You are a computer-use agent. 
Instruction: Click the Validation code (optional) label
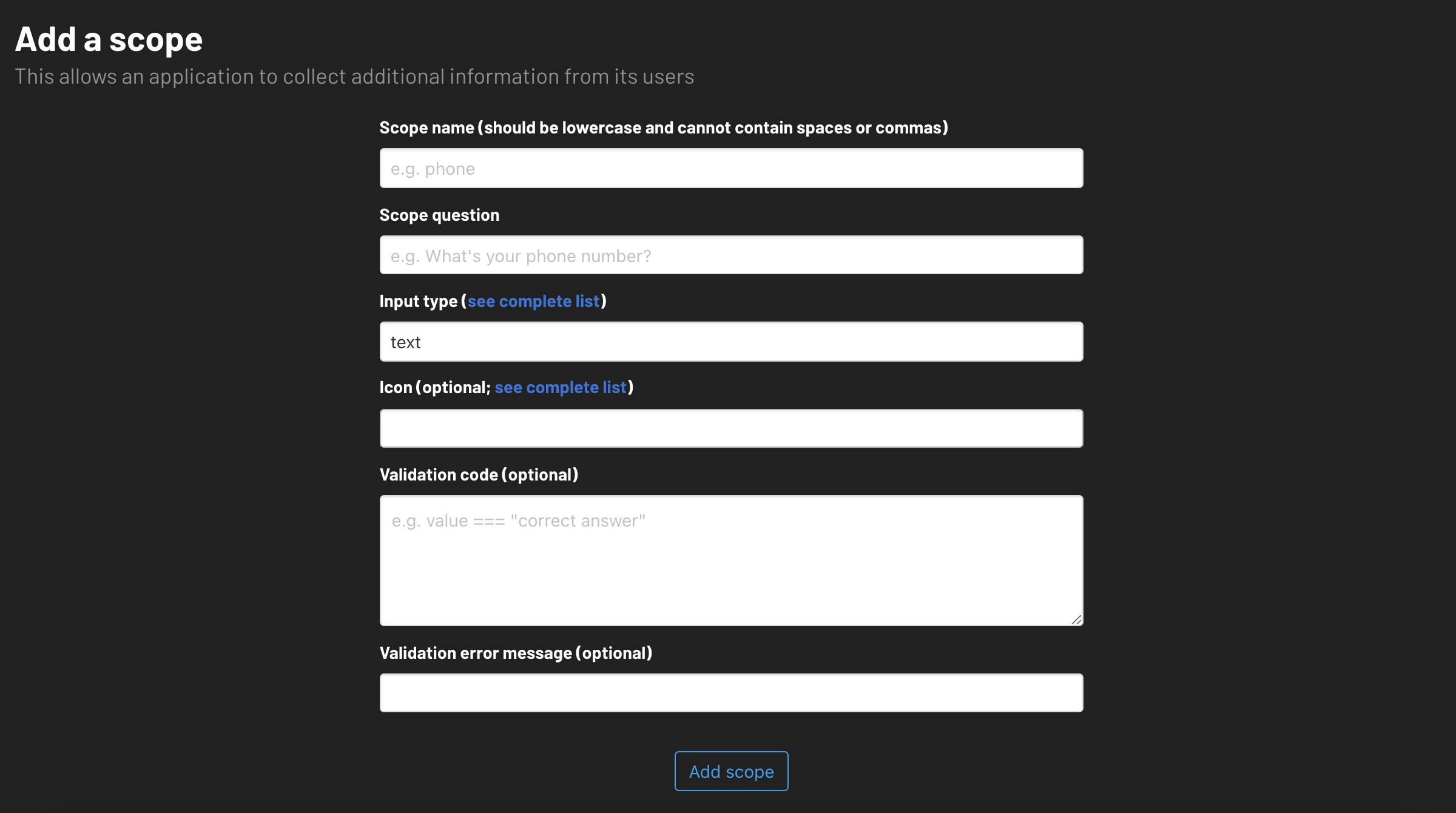click(479, 474)
